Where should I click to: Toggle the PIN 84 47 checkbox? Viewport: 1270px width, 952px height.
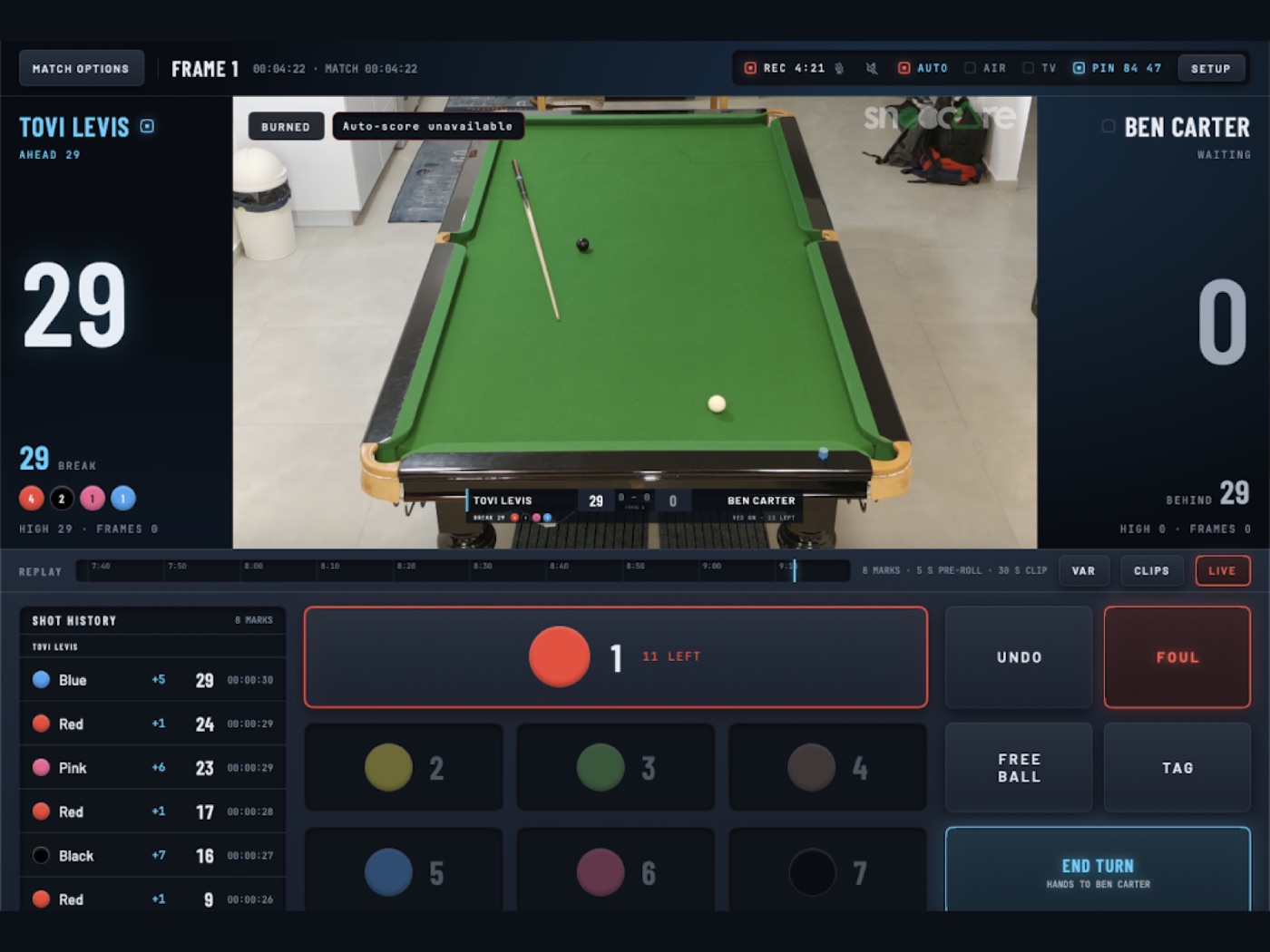[x=1079, y=68]
